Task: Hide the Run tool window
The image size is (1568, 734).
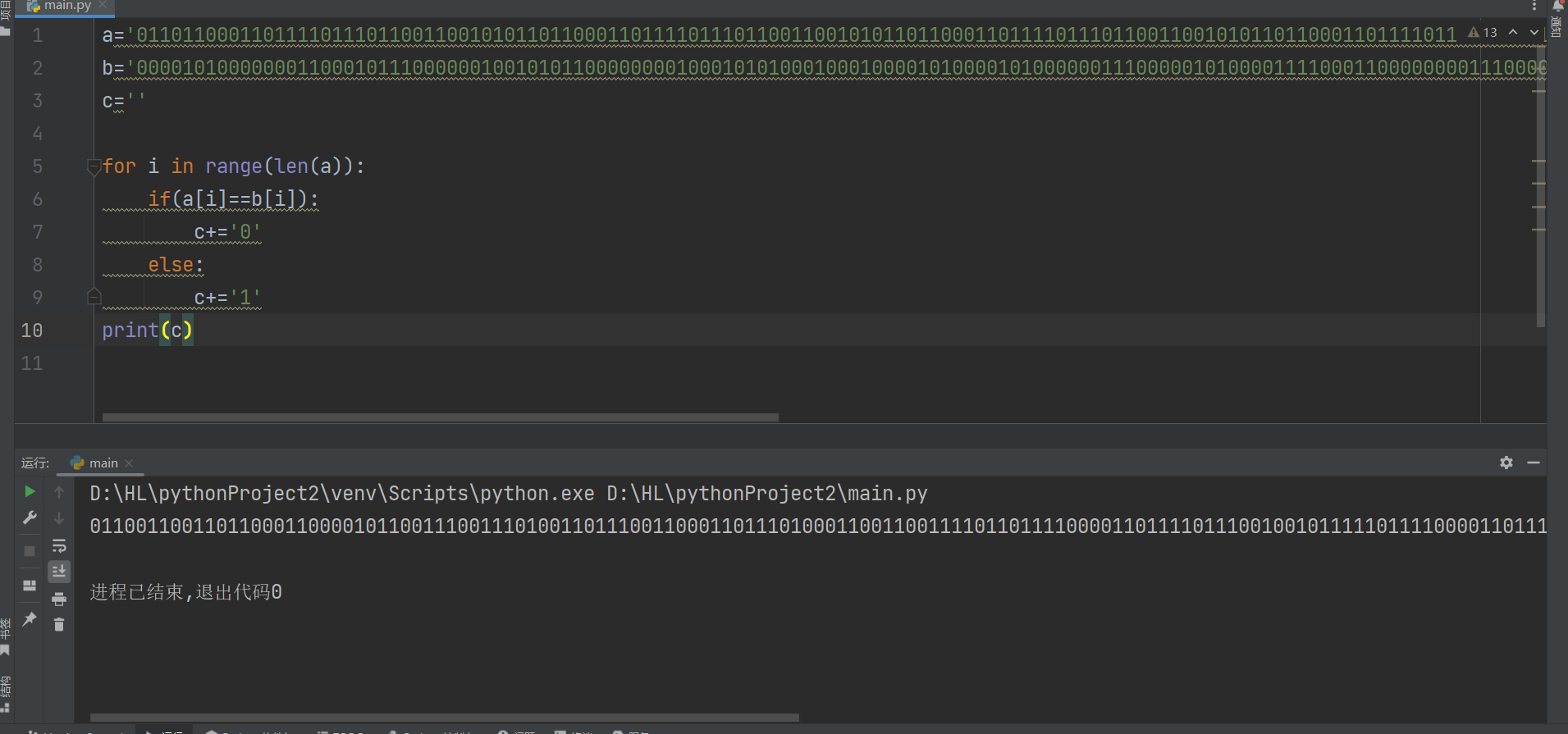Action: click(x=1534, y=463)
